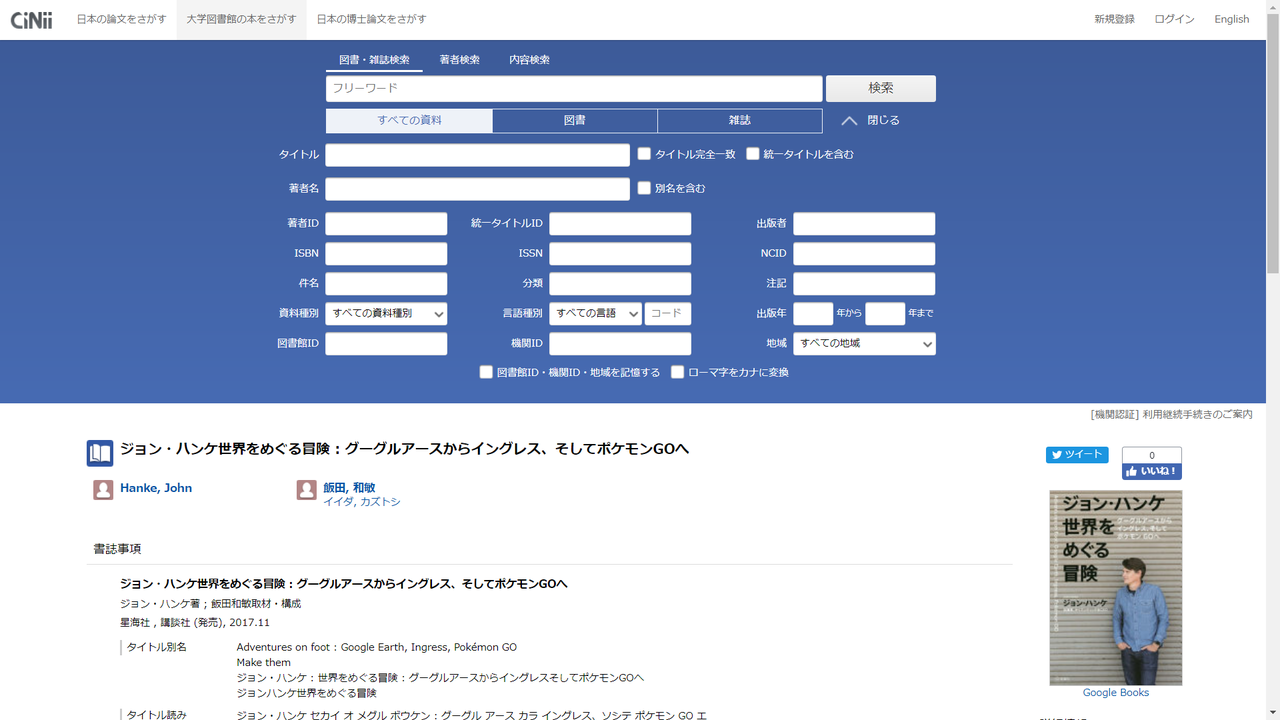The width and height of the screenshot is (1280, 720).
Task: Click the 著者名 input field
Action: click(478, 189)
